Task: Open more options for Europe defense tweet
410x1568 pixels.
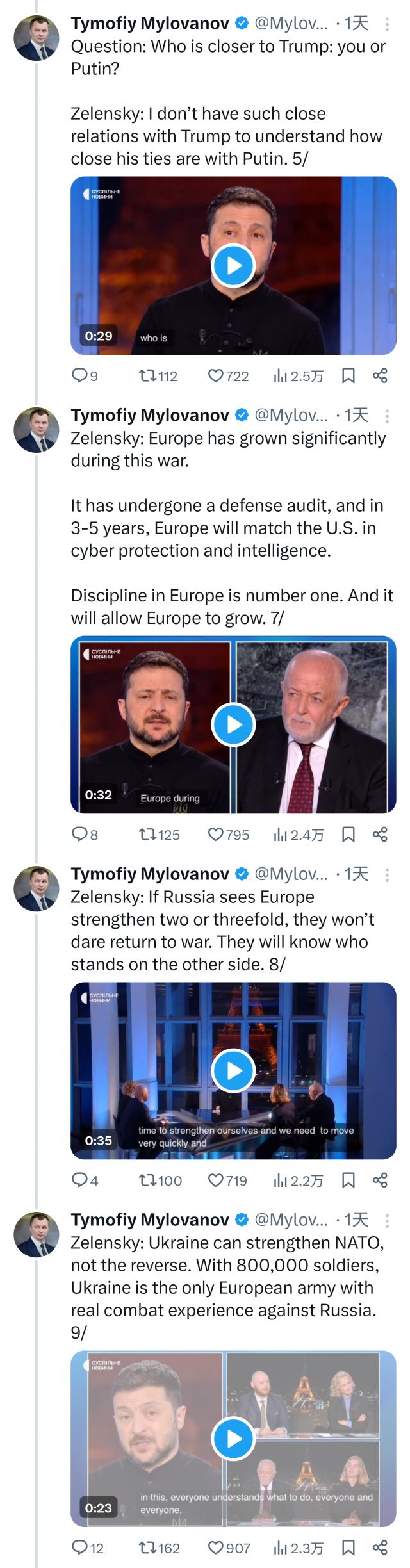Action: pos(387,416)
